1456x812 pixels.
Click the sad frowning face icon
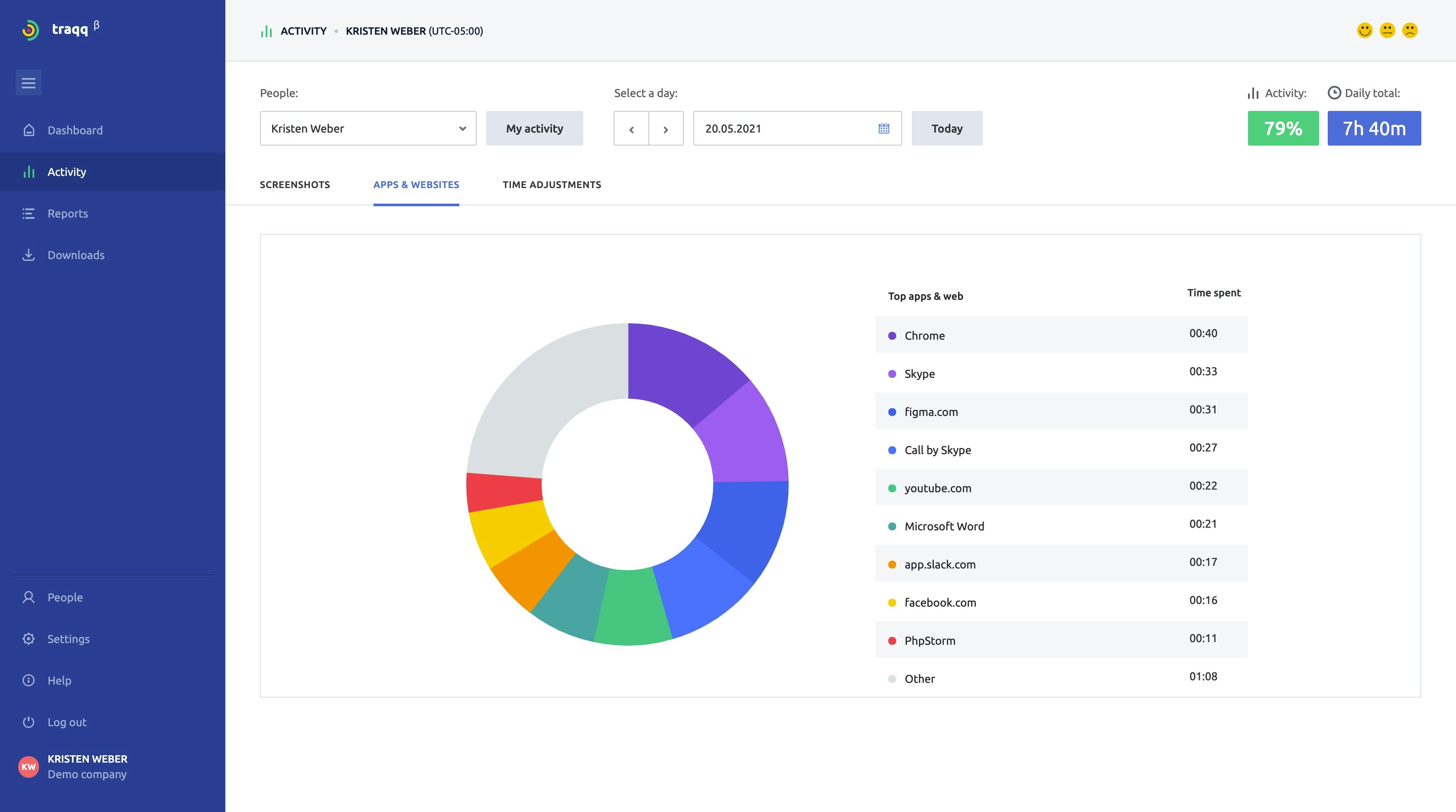(1410, 30)
